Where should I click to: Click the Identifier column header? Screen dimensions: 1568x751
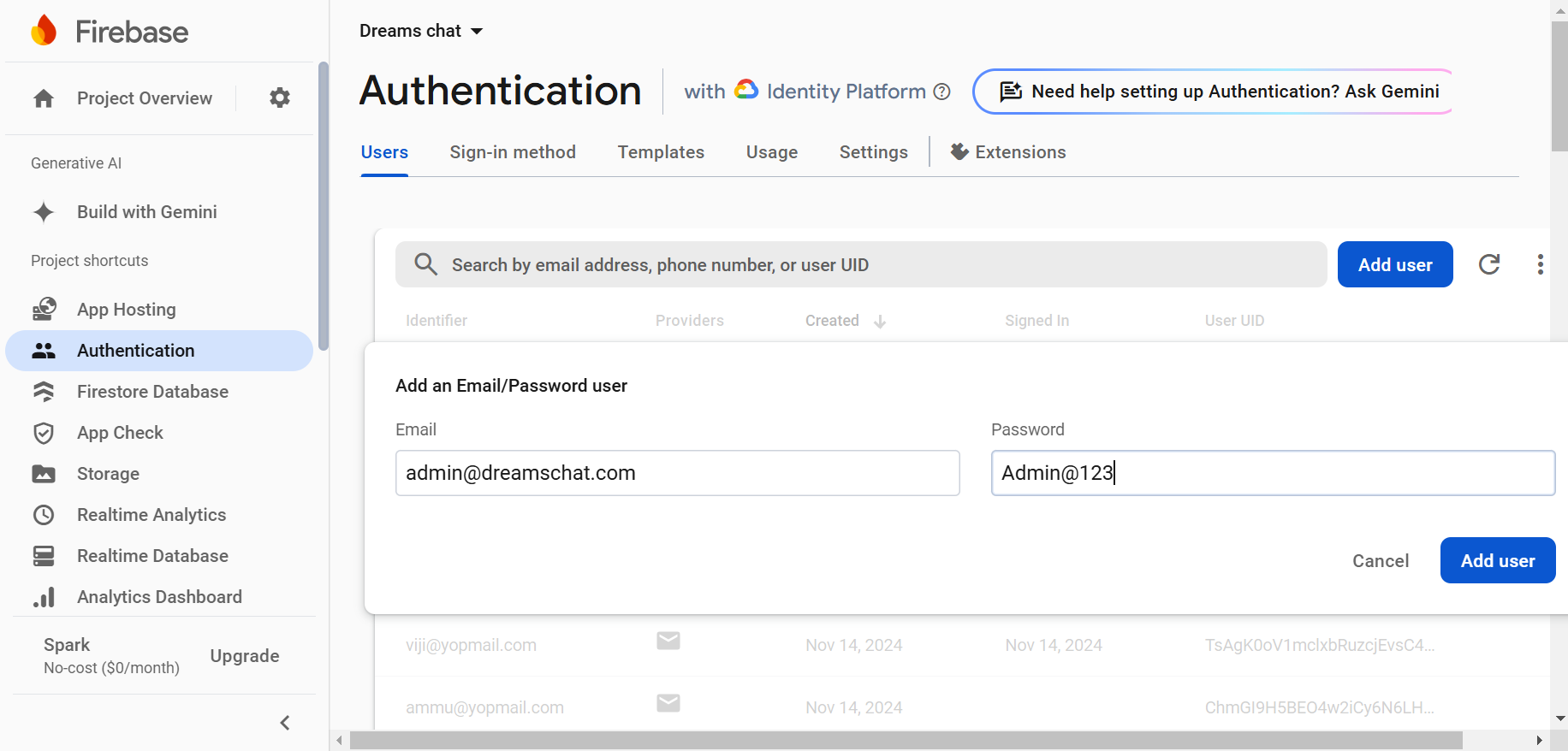click(437, 321)
